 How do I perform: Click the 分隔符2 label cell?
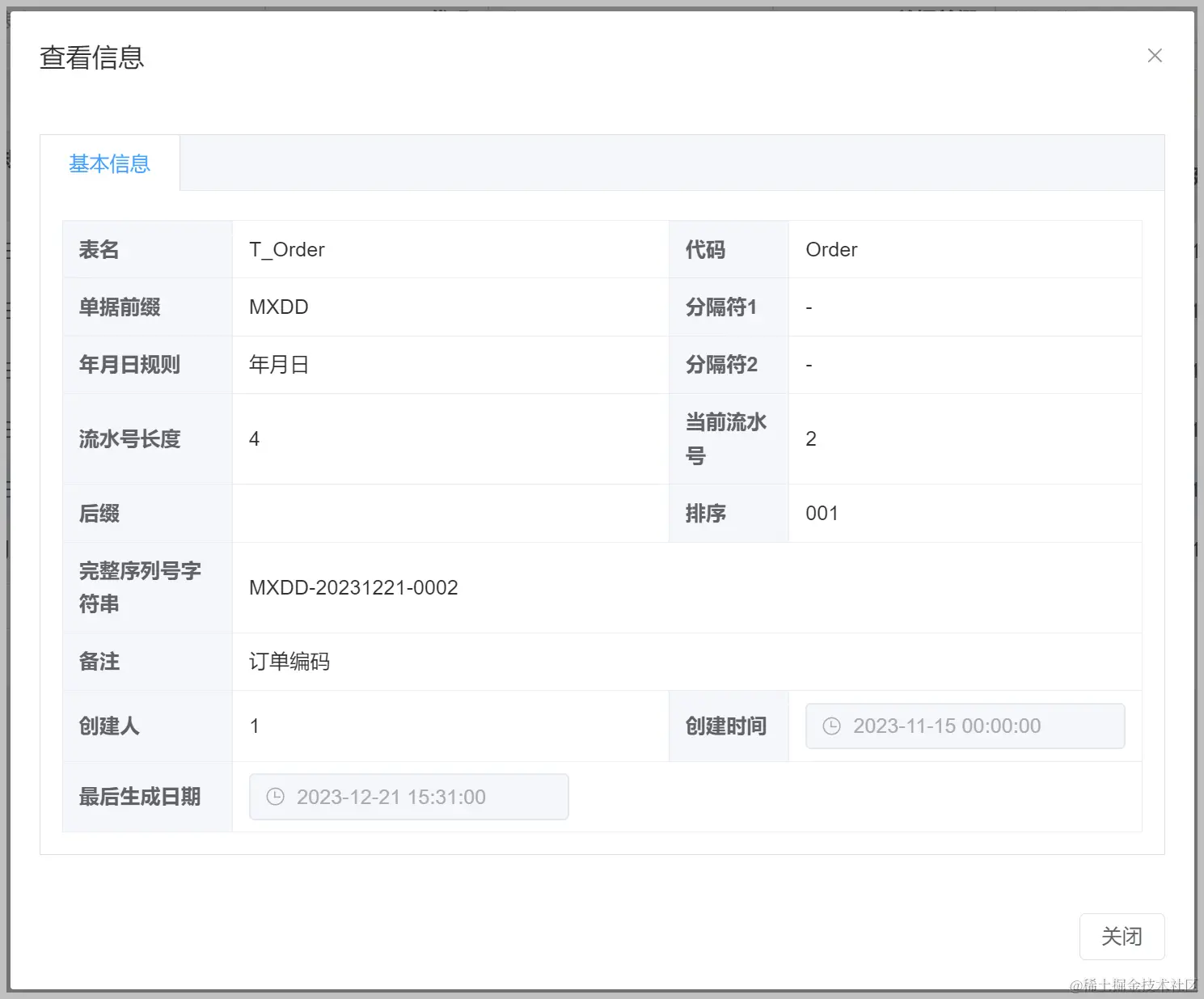729,365
